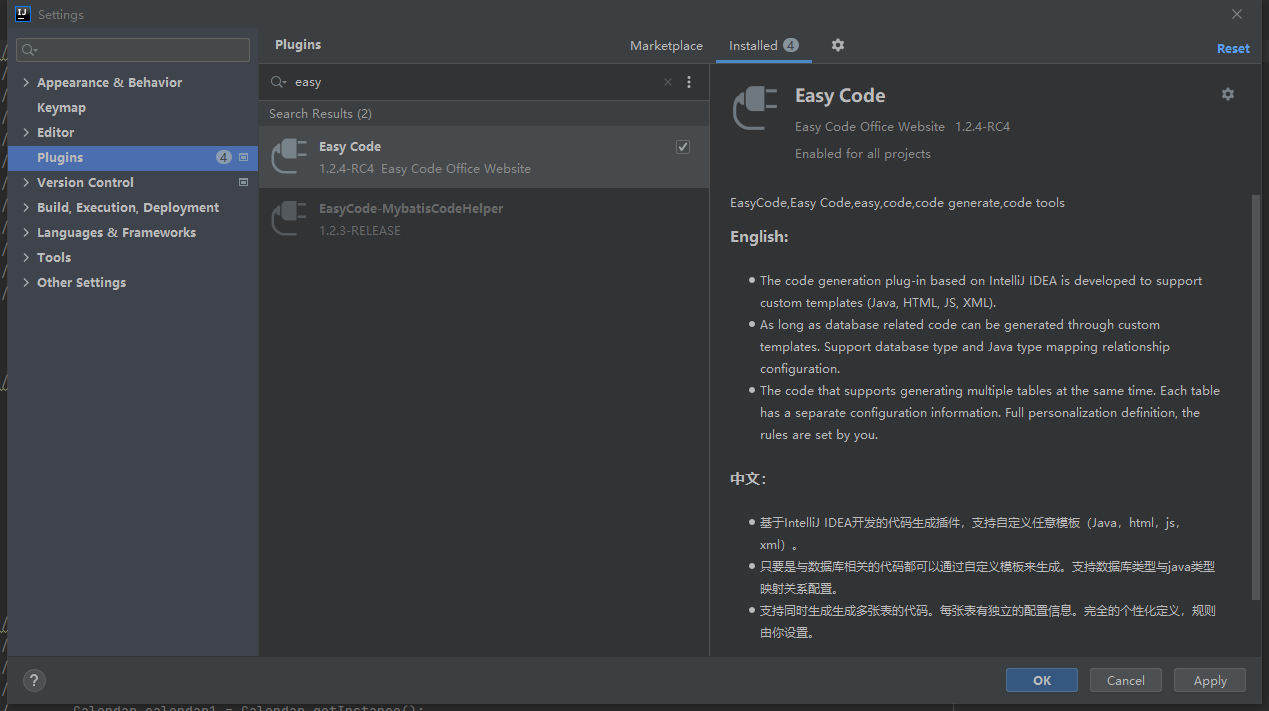The height and width of the screenshot is (711, 1269).
Task: Click the search icon in the settings search box
Action: click(x=31, y=50)
